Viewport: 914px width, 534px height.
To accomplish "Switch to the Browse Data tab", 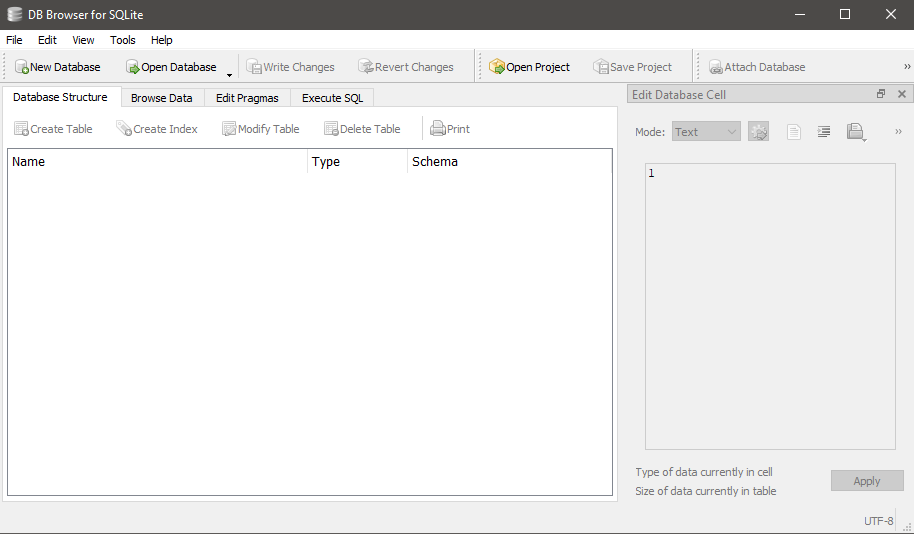I will [161, 98].
